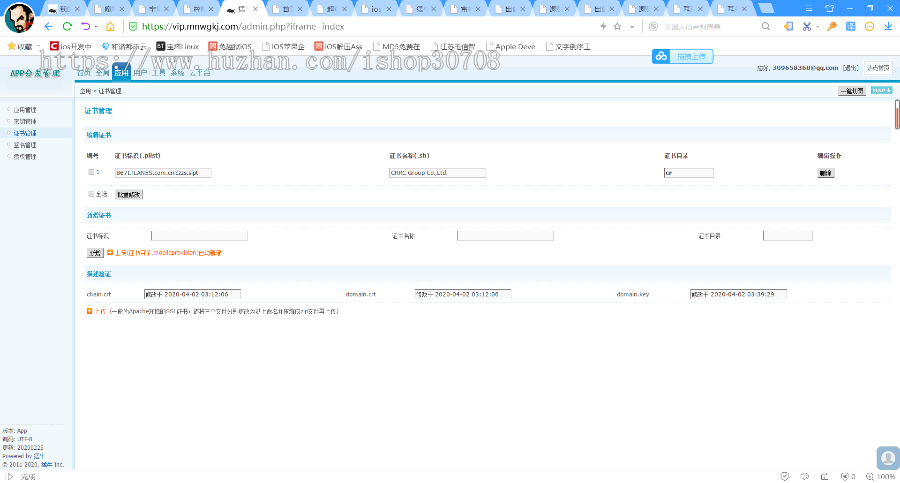Click the yellow favorites star in bookmarks bar
Viewport: 900px width, 483px height.
pos(11,46)
